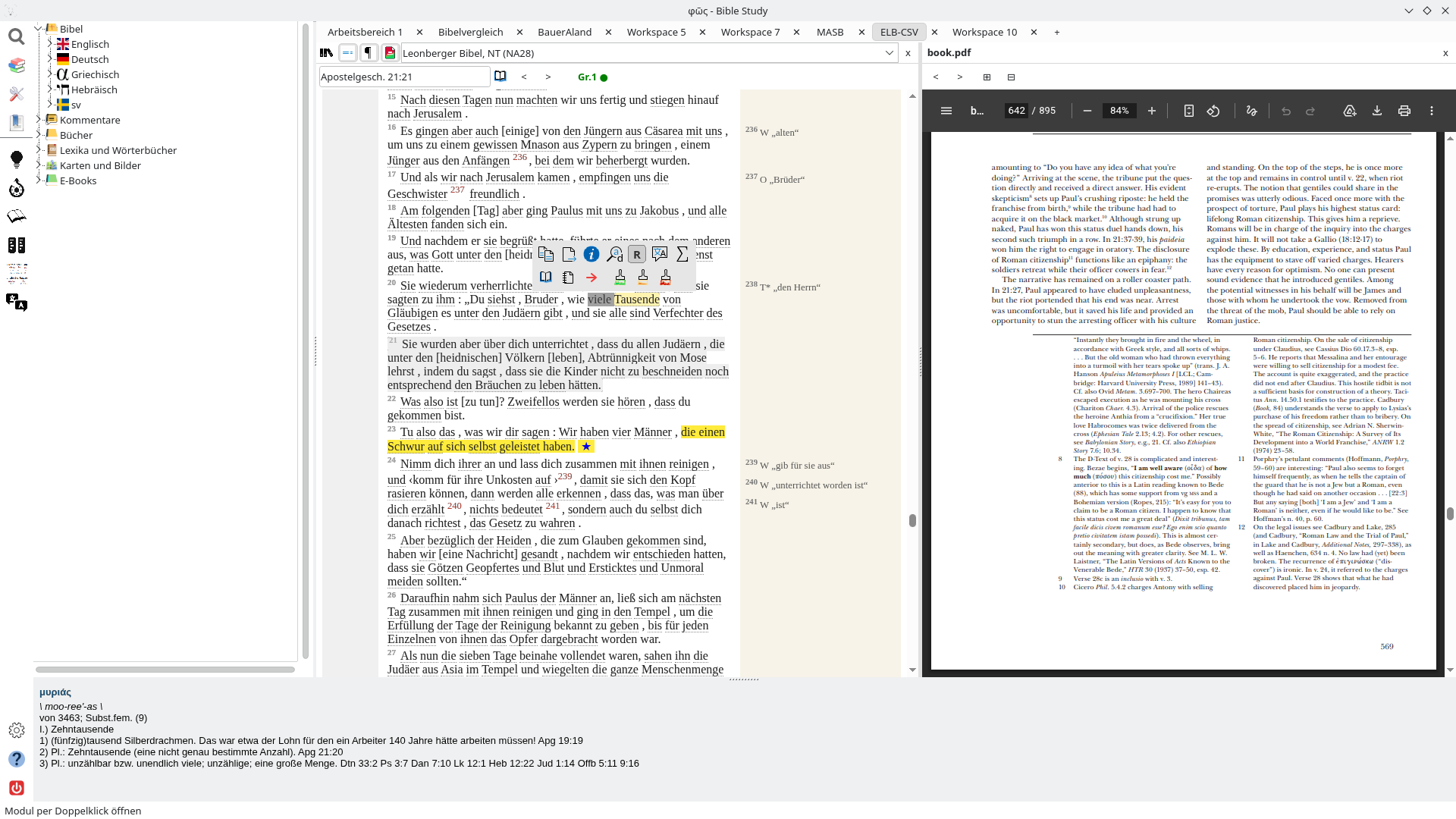Click the red arrow icon in the popup
1456x819 pixels.
(x=591, y=278)
